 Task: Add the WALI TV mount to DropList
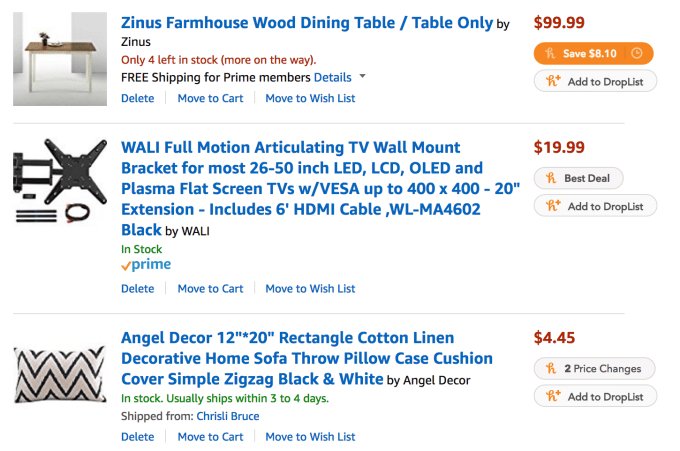(595, 207)
